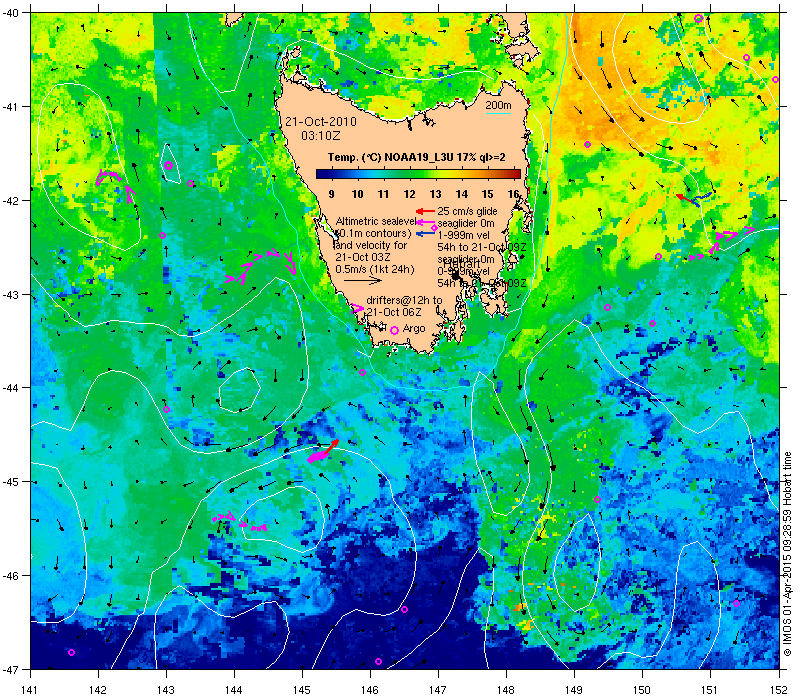Image resolution: width=800 pixels, height=700 pixels.
Task: Click the 146 longitude axis label
Action: [370, 690]
